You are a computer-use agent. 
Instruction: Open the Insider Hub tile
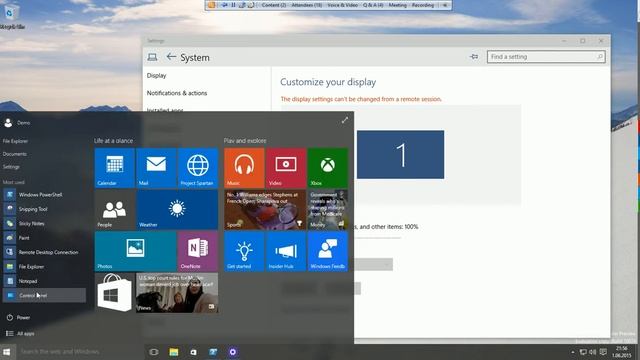(286, 251)
